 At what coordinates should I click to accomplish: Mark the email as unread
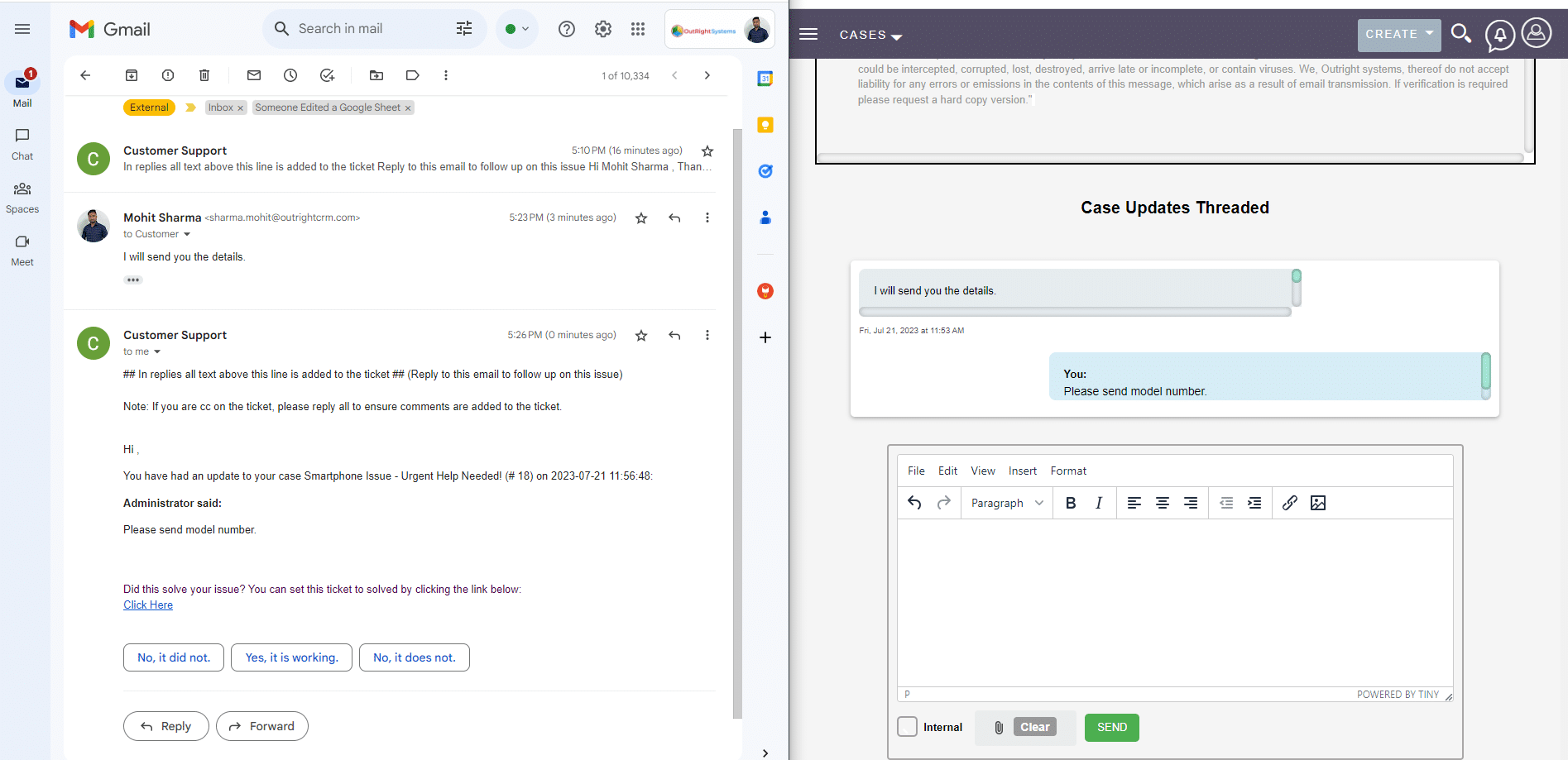click(254, 75)
